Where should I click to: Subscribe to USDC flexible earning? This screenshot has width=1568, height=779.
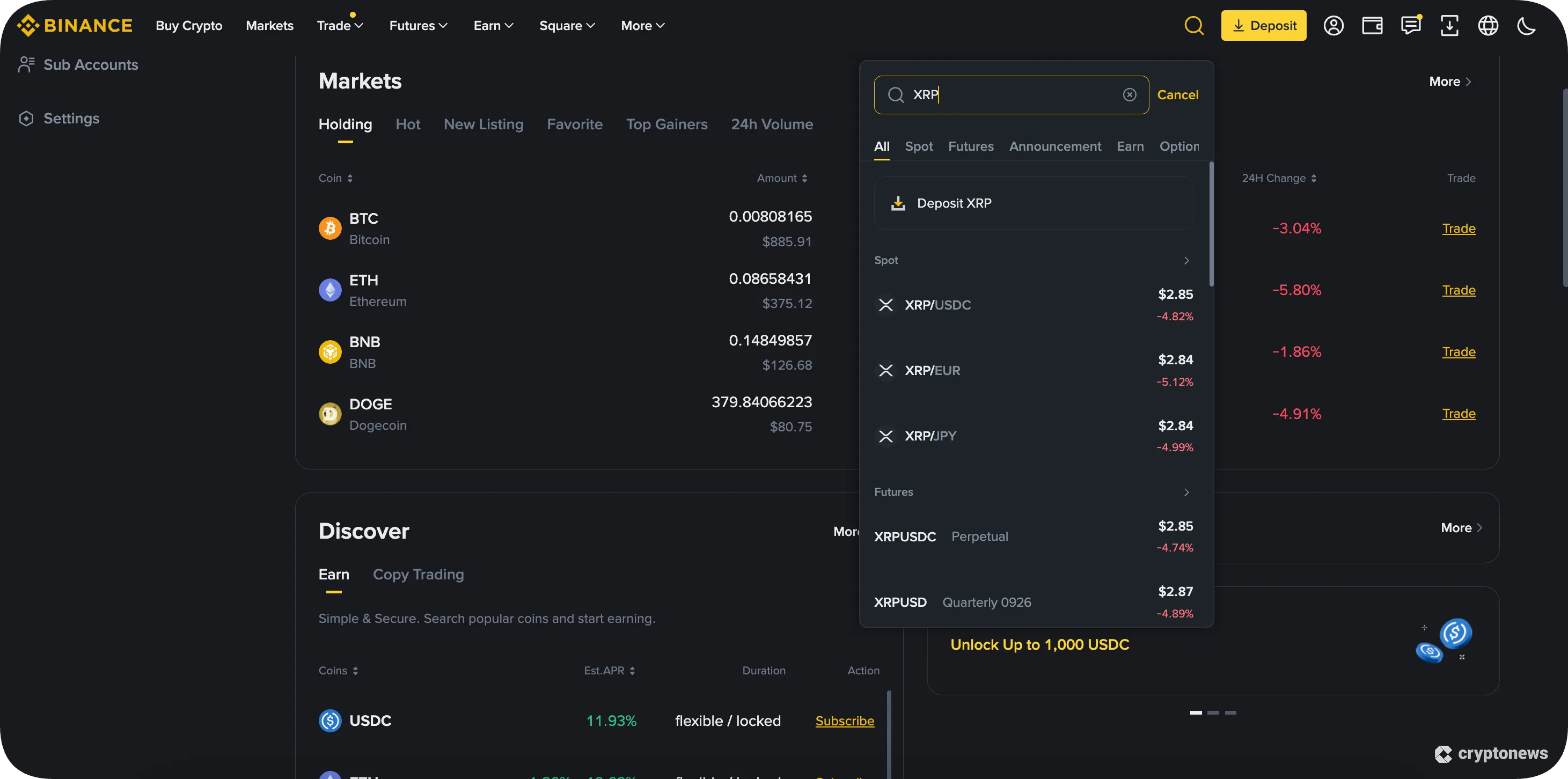pos(844,721)
